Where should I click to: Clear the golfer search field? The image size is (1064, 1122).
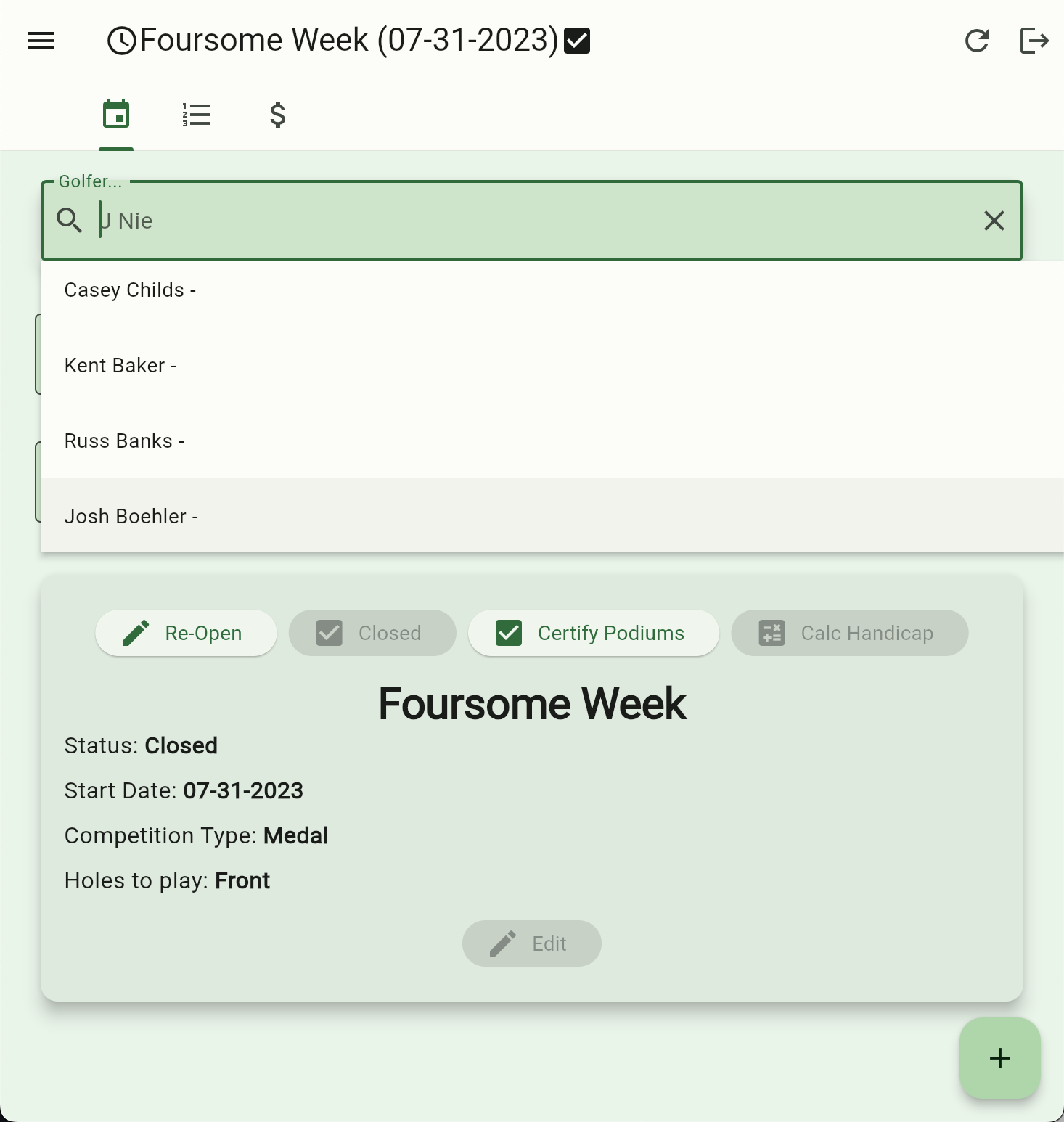[994, 221]
